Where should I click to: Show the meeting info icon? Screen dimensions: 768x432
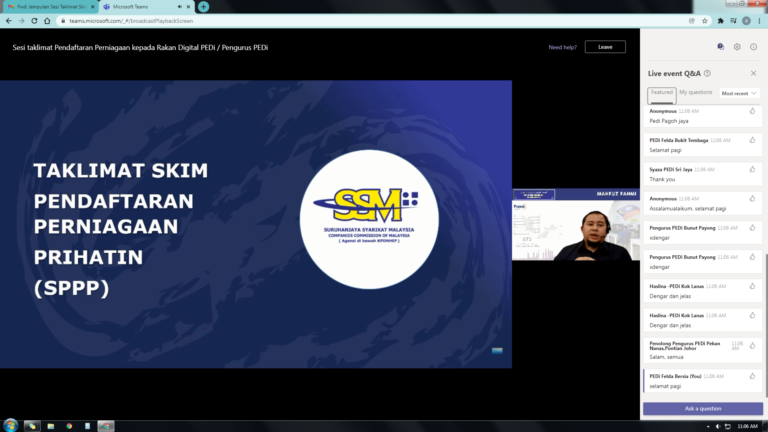pyautogui.click(x=754, y=47)
